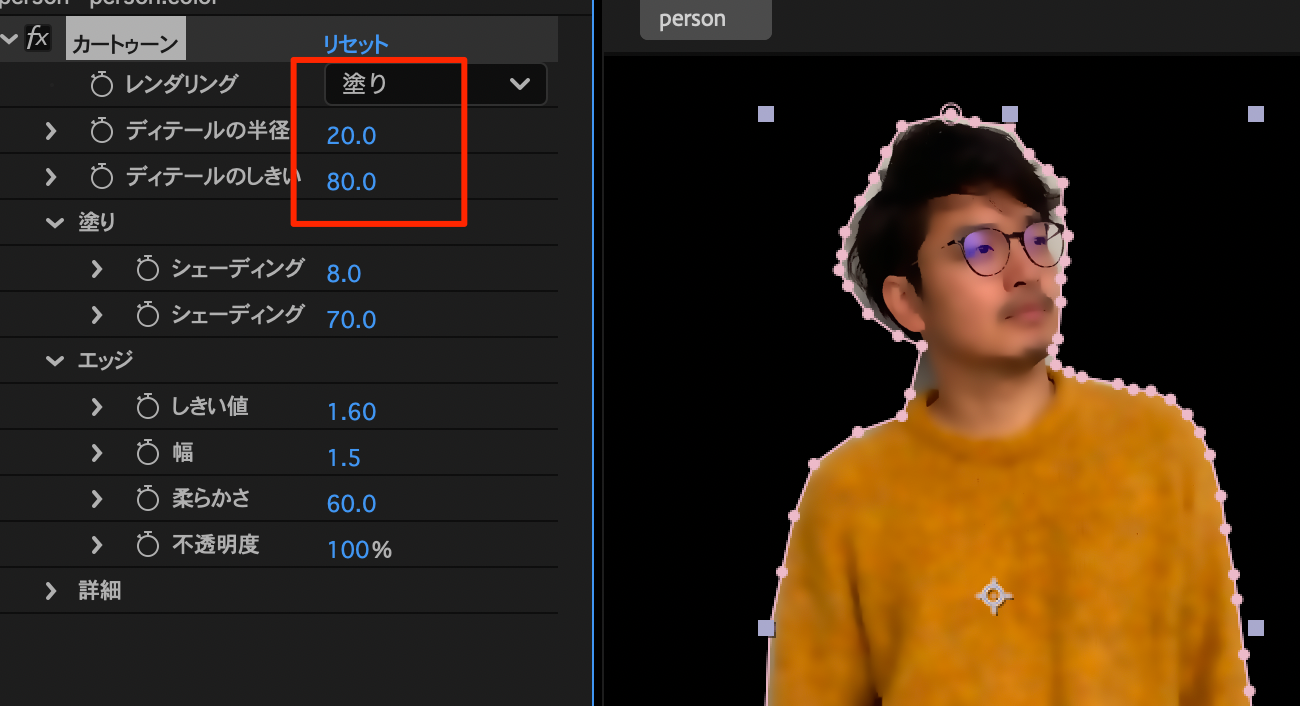Click stopwatch of シェーディング row valued 8.0

pos(148,269)
